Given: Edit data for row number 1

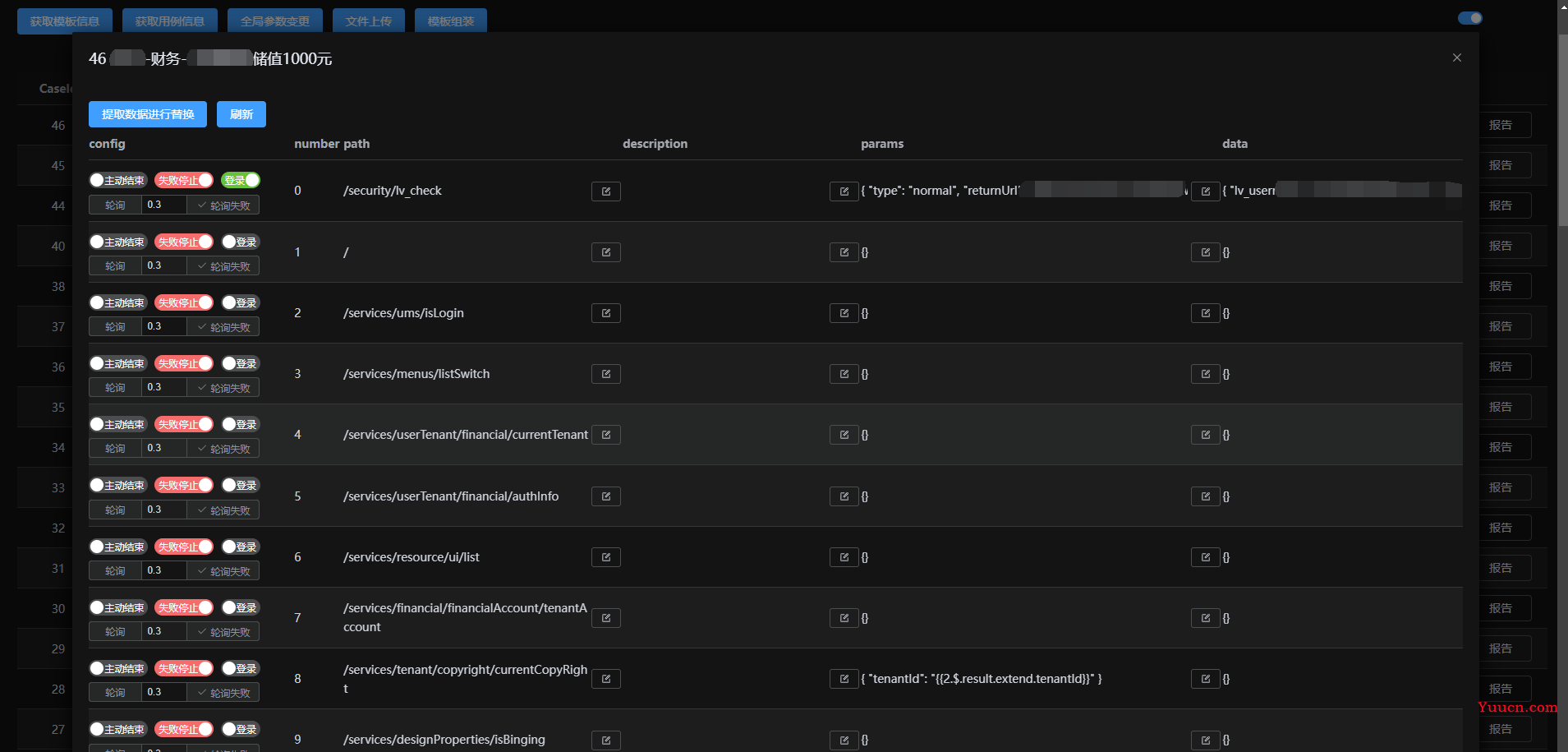Looking at the screenshot, I should click(x=1205, y=252).
